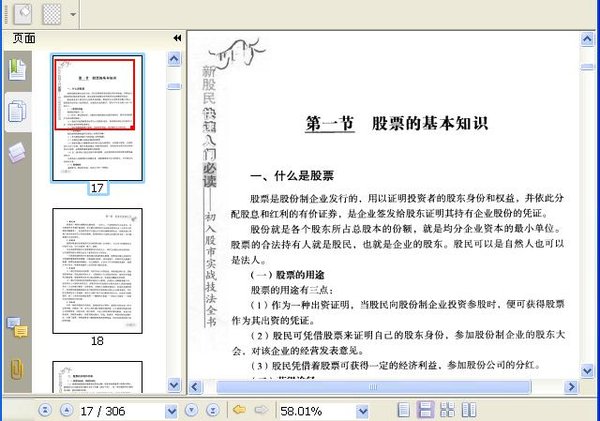Open the Layers panel icon
Image resolution: width=600 pixels, height=421 pixels.
pos(17,152)
